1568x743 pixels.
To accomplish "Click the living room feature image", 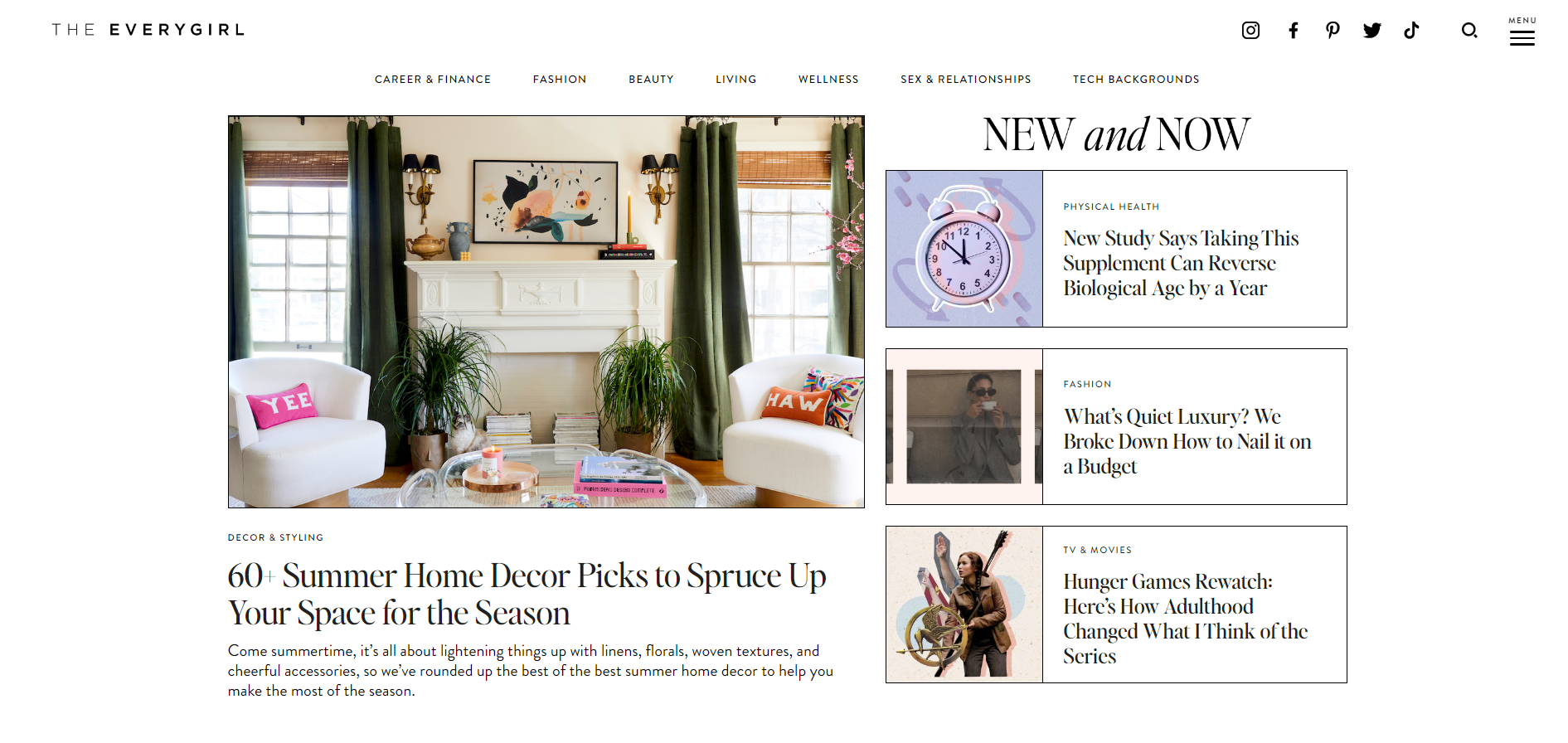I will [x=546, y=312].
